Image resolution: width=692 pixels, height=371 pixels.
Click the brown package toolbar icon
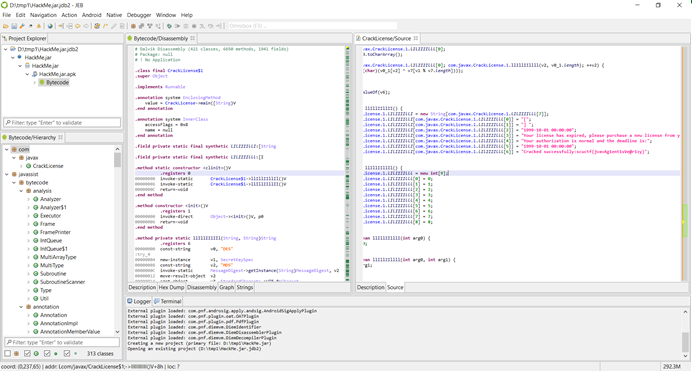[x=133, y=26]
